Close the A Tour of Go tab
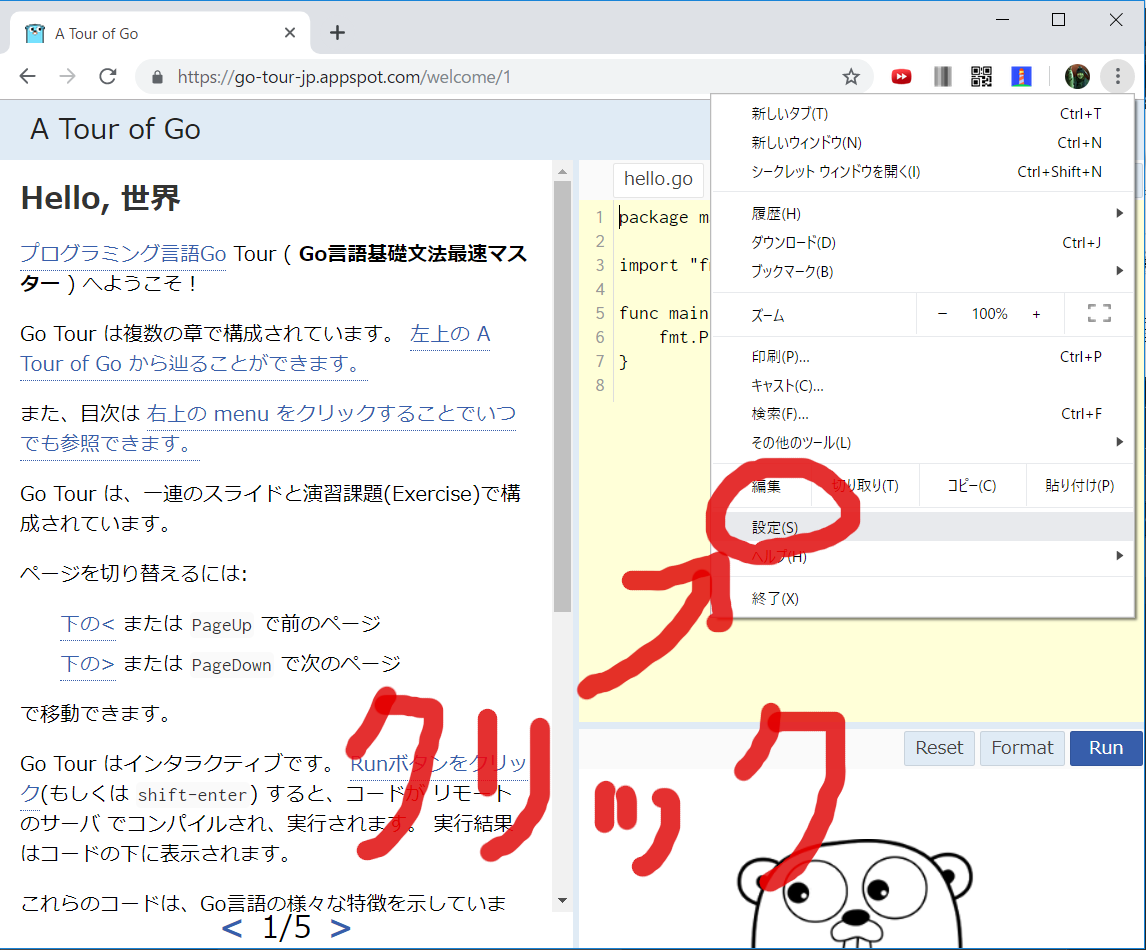The height and width of the screenshot is (950, 1146). point(289,33)
